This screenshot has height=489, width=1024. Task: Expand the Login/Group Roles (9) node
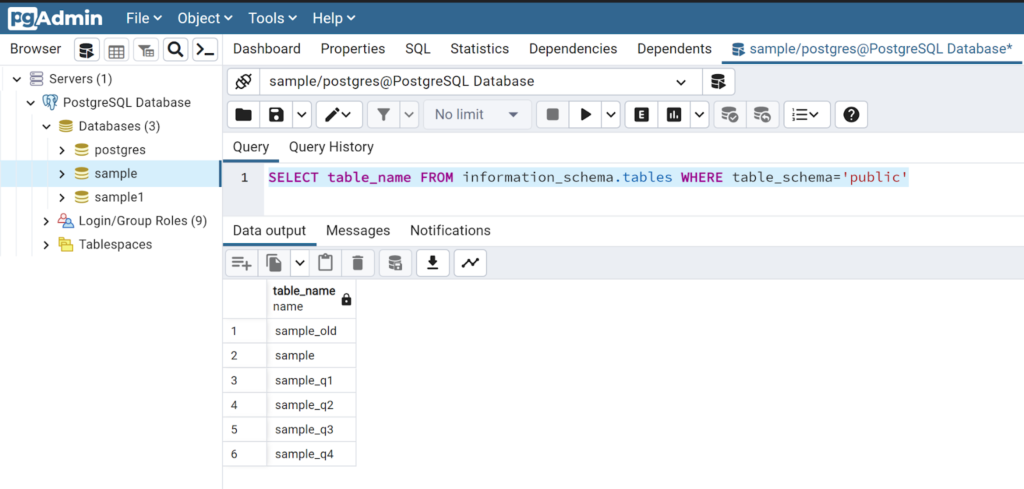(x=46, y=221)
